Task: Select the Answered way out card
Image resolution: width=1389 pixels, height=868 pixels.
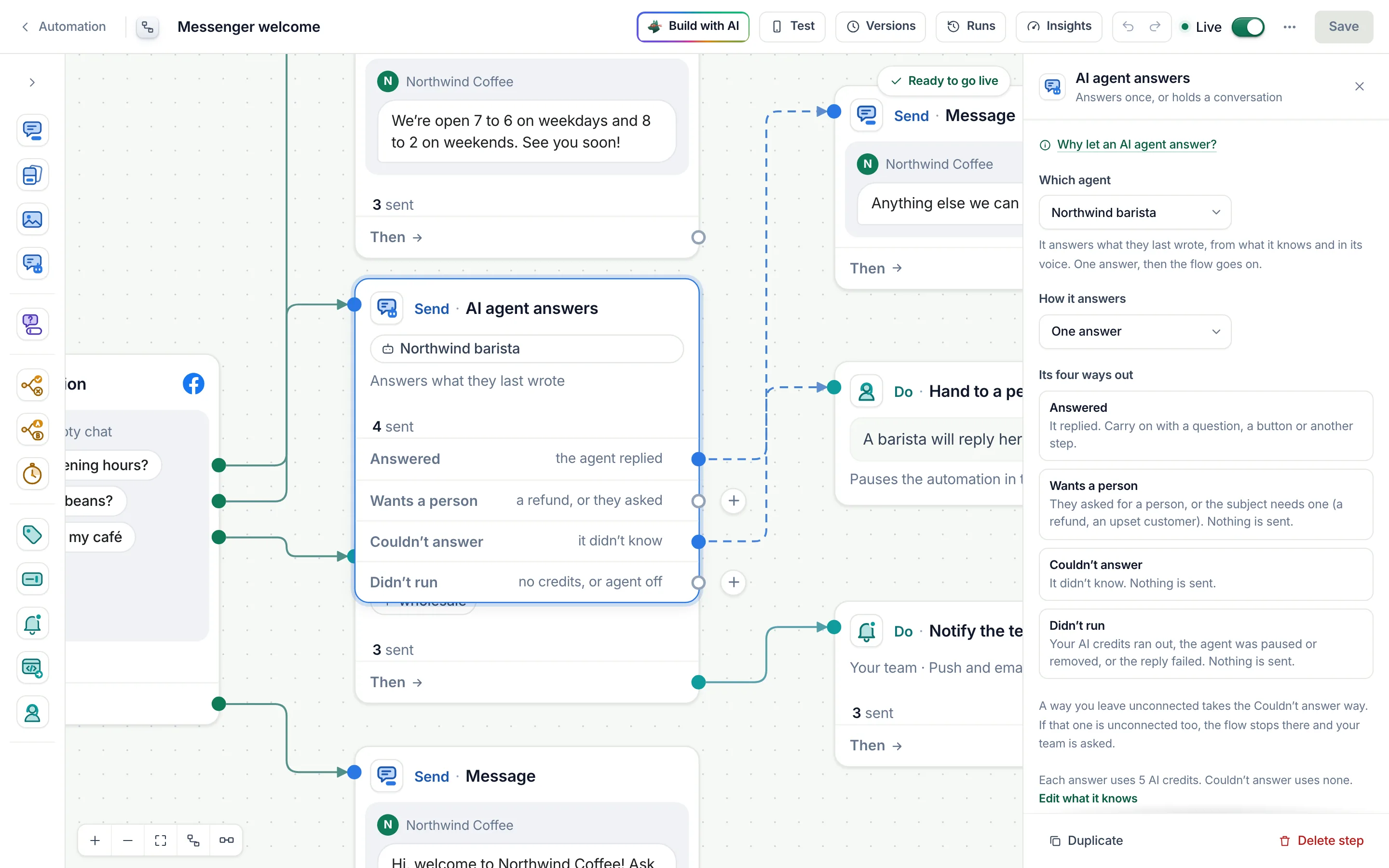Action: (x=1205, y=425)
